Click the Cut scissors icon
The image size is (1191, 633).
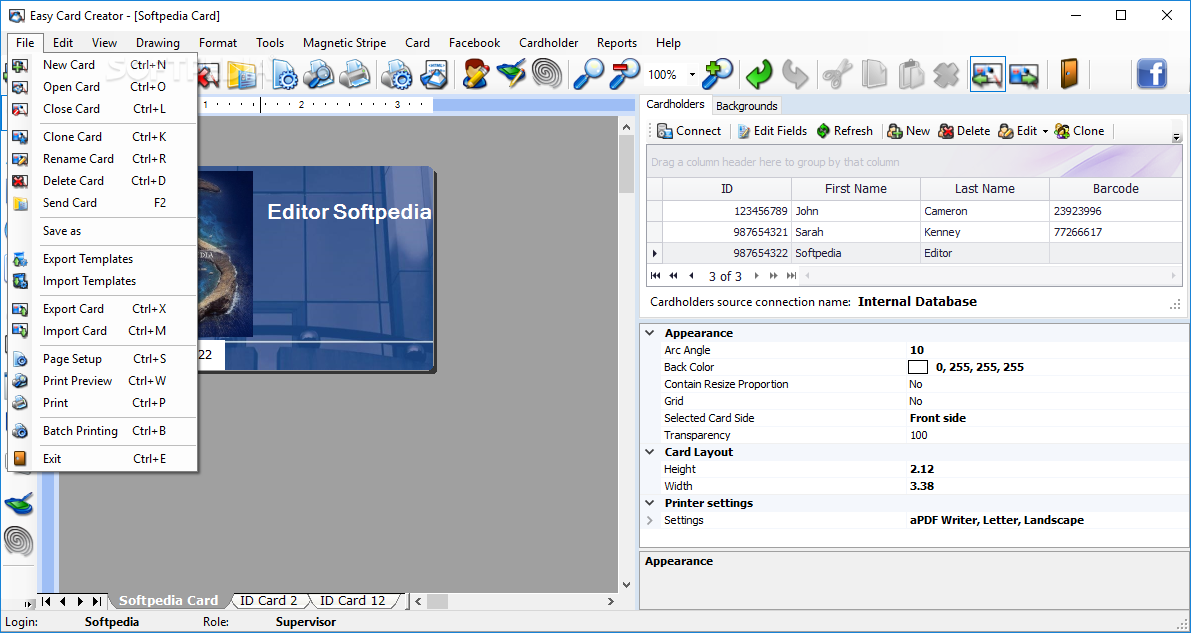837,74
